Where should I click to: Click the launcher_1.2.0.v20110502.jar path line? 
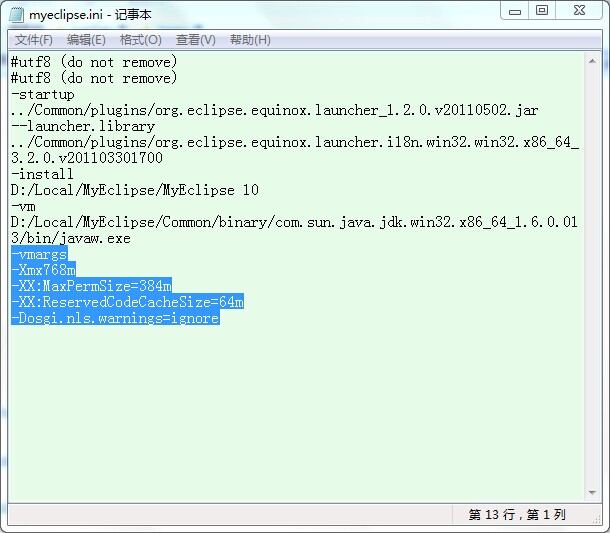(275, 110)
